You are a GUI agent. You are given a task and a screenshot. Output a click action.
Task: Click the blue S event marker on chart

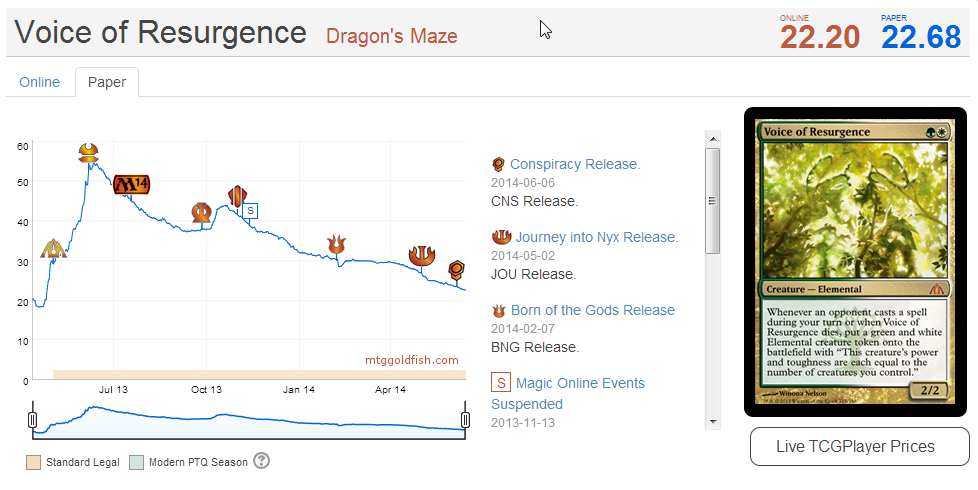251,210
